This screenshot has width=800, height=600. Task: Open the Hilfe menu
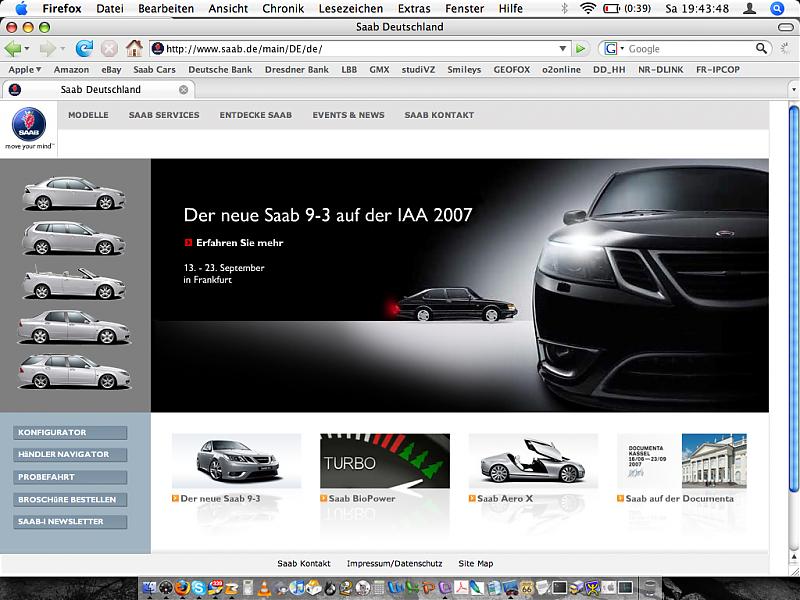pyautogui.click(x=511, y=9)
